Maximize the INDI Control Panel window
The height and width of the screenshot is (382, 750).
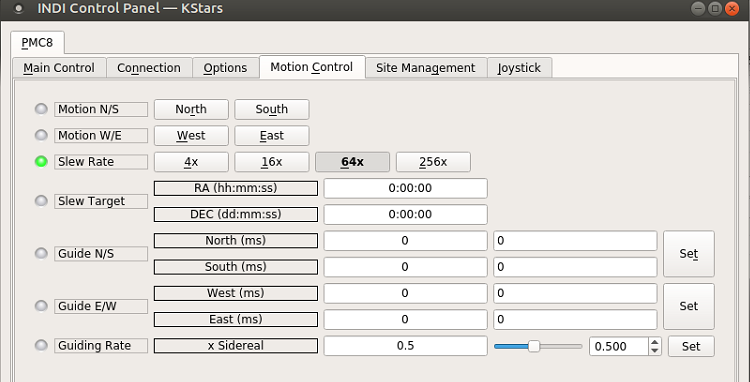click(x=715, y=9)
